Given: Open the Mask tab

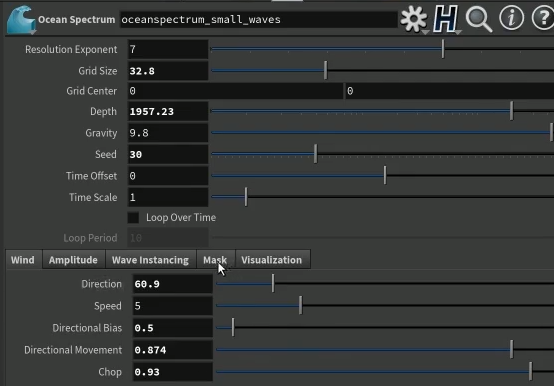Looking at the screenshot, I should (215, 260).
